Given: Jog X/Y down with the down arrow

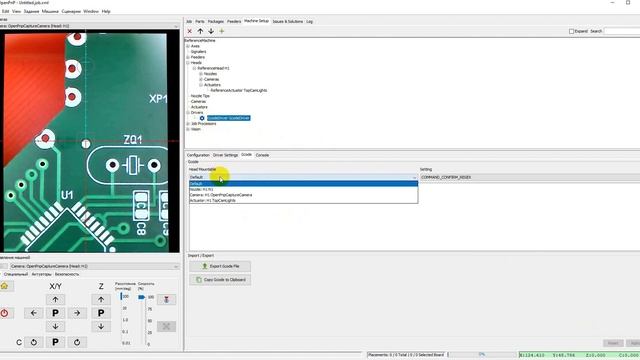Looking at the screenshot, I should pyautogui.click(x=55, y=327).
